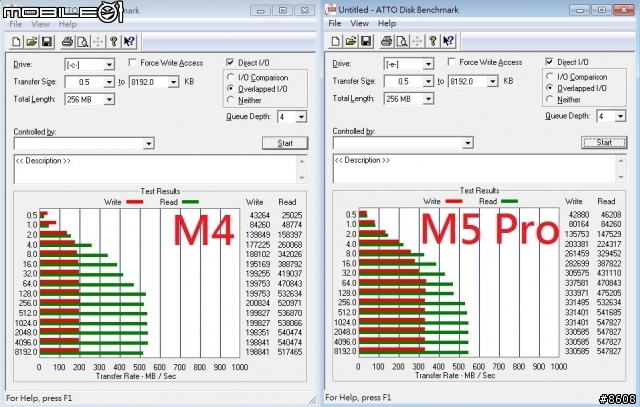This screenshot has height=407, width=640.
Task: Open Help menu in right window
Action: coord(387,23)
